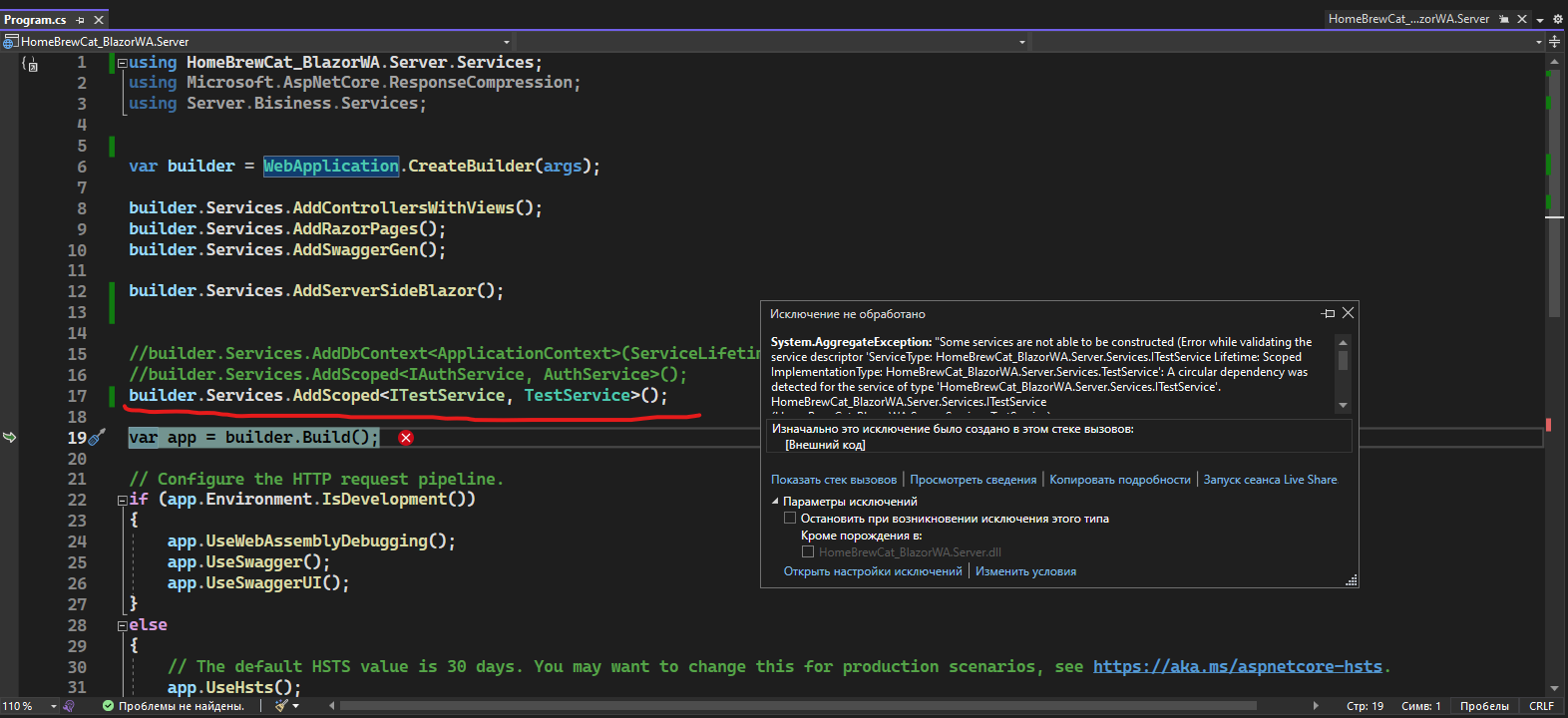Image resolution: width=1568 pixels, height=718 pixels.
Task: Show the call stack link
Action: pyautogui.click(x=834, y=480)
